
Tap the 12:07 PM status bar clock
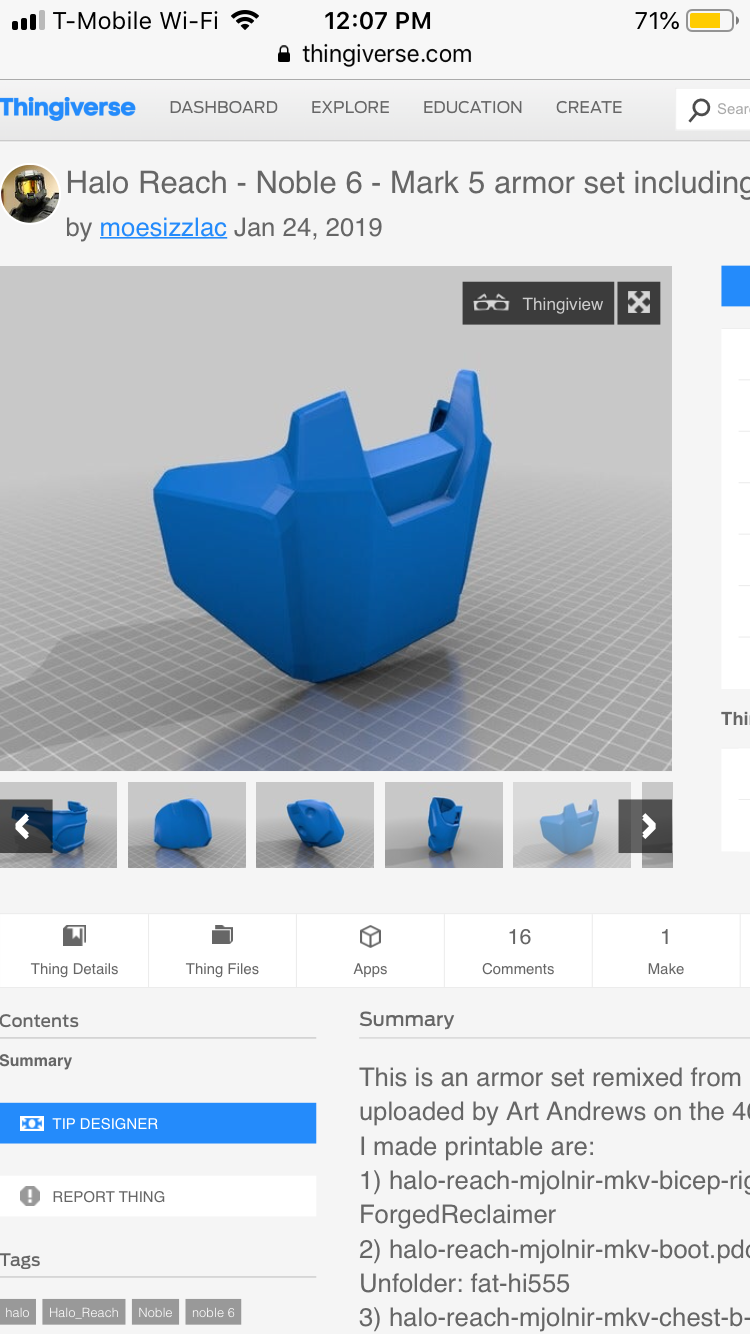pos(378,20)
